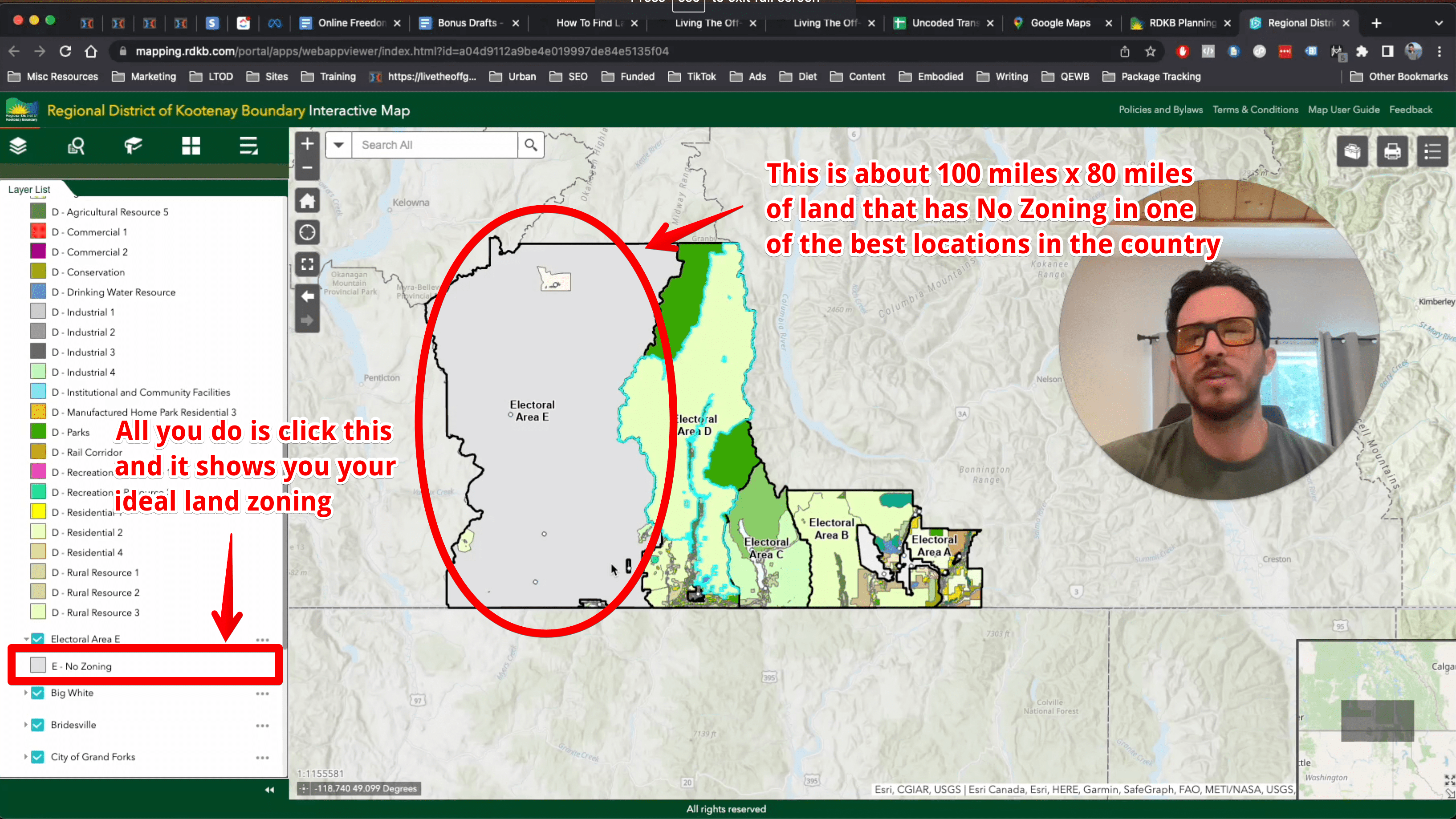Open the search source dropdown arrow
Viewport: 1456px width, 819px height.
[338, 145]
